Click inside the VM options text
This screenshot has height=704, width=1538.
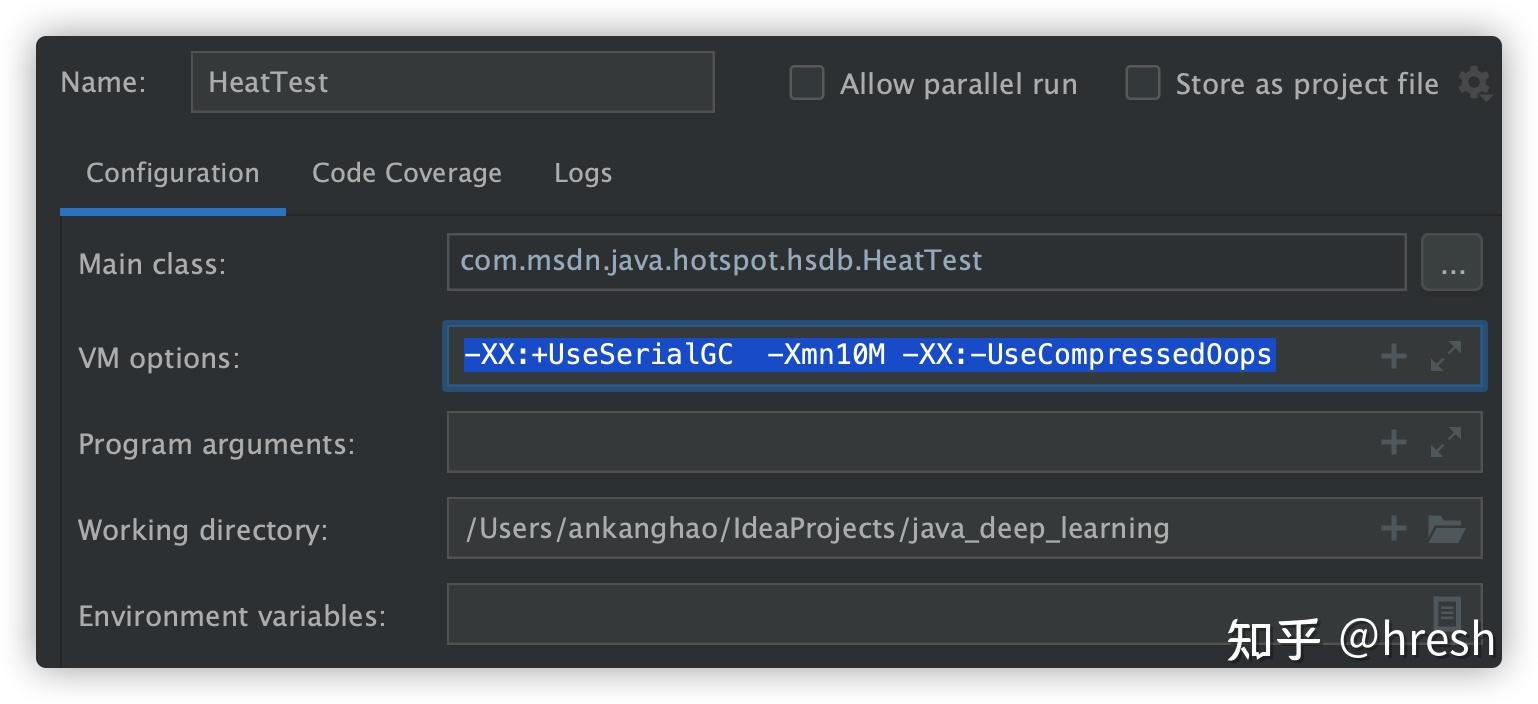click(868, 355)
